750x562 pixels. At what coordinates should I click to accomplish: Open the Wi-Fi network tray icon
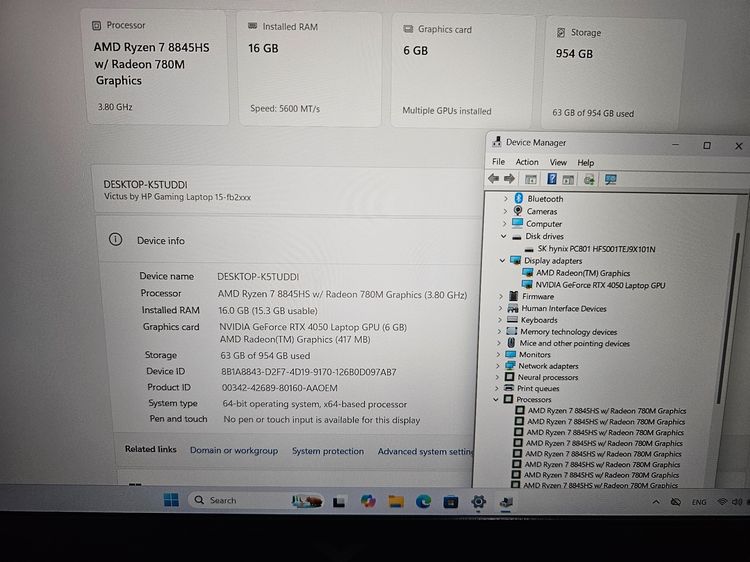pyautogui.click(x=722, y=501)
